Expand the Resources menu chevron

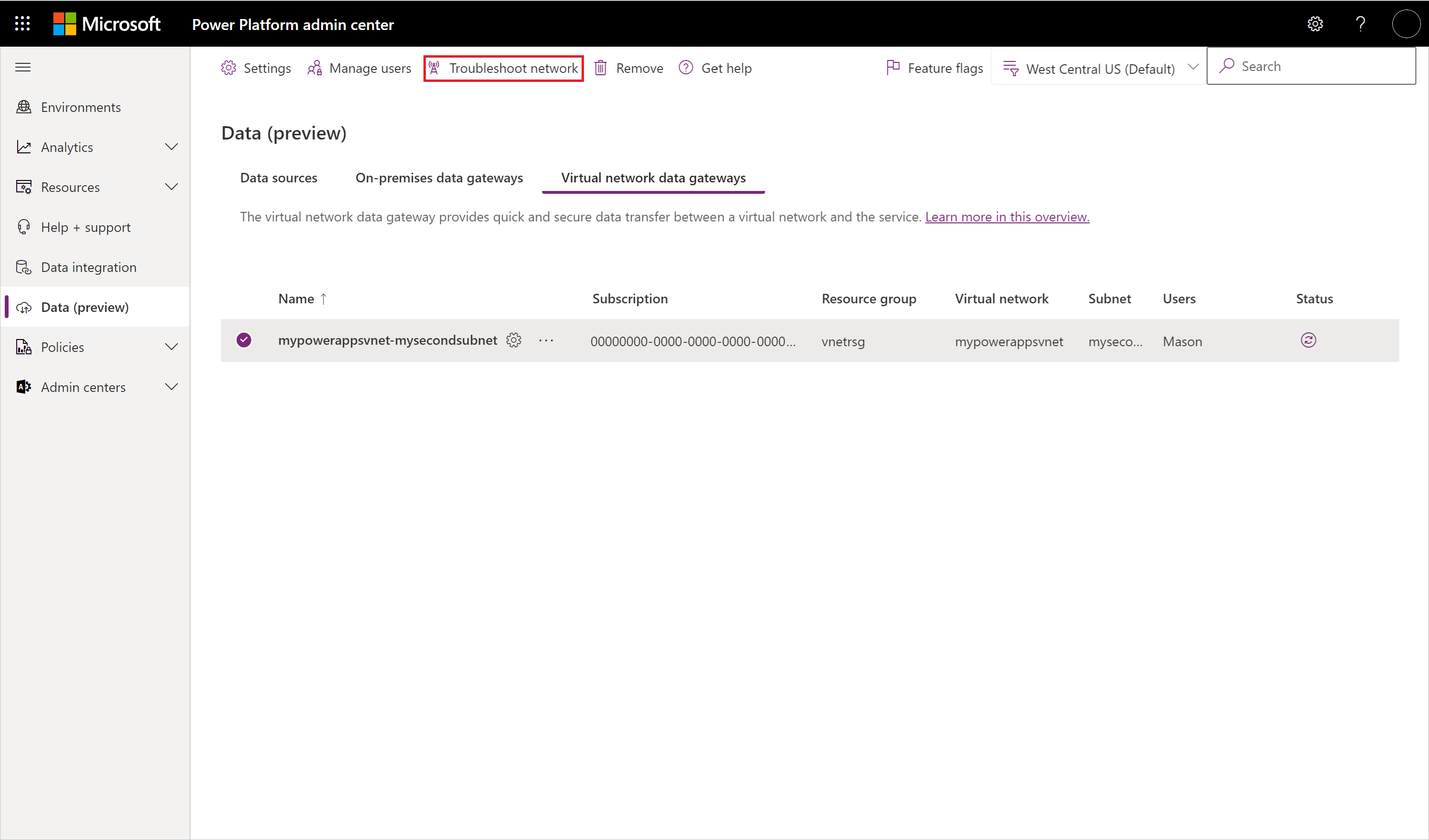point(171,187)
